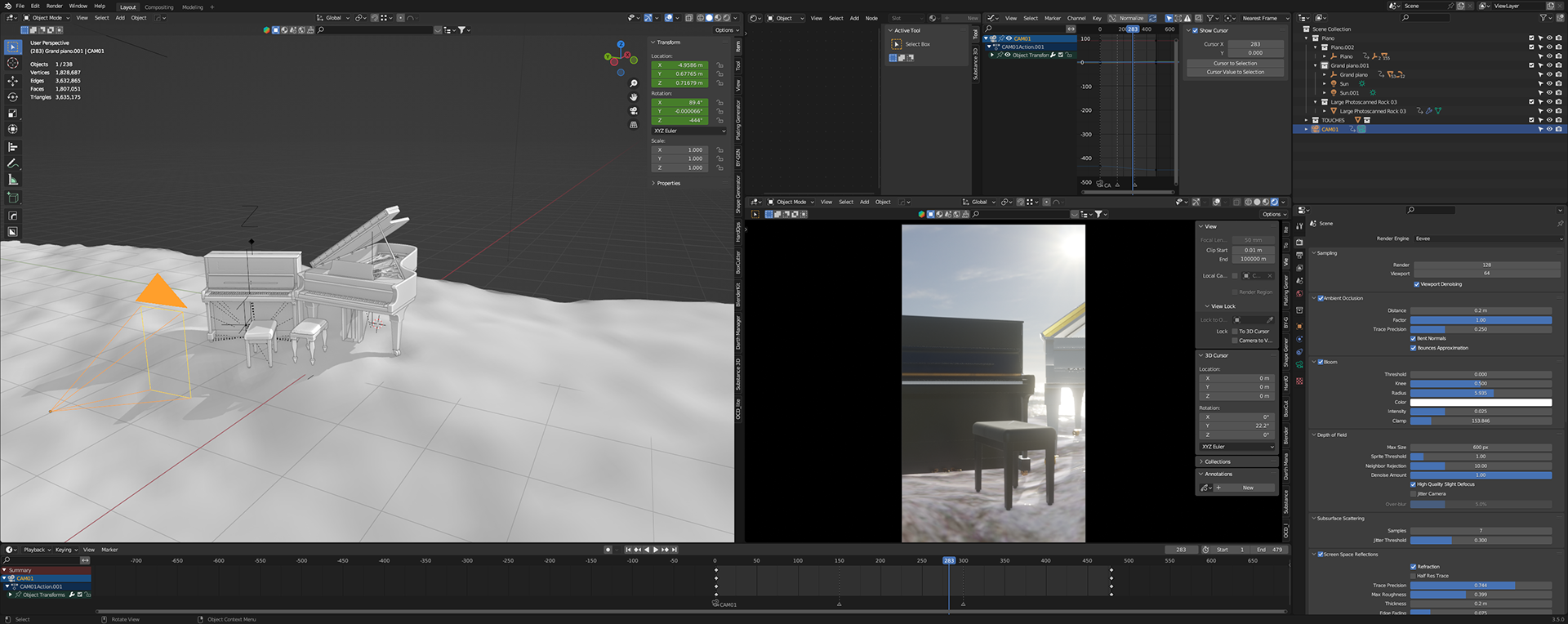Viewport: 1568px width, 624px height.
Task: Hide CAM01 in the outliner
Action: pos(1549,129)
